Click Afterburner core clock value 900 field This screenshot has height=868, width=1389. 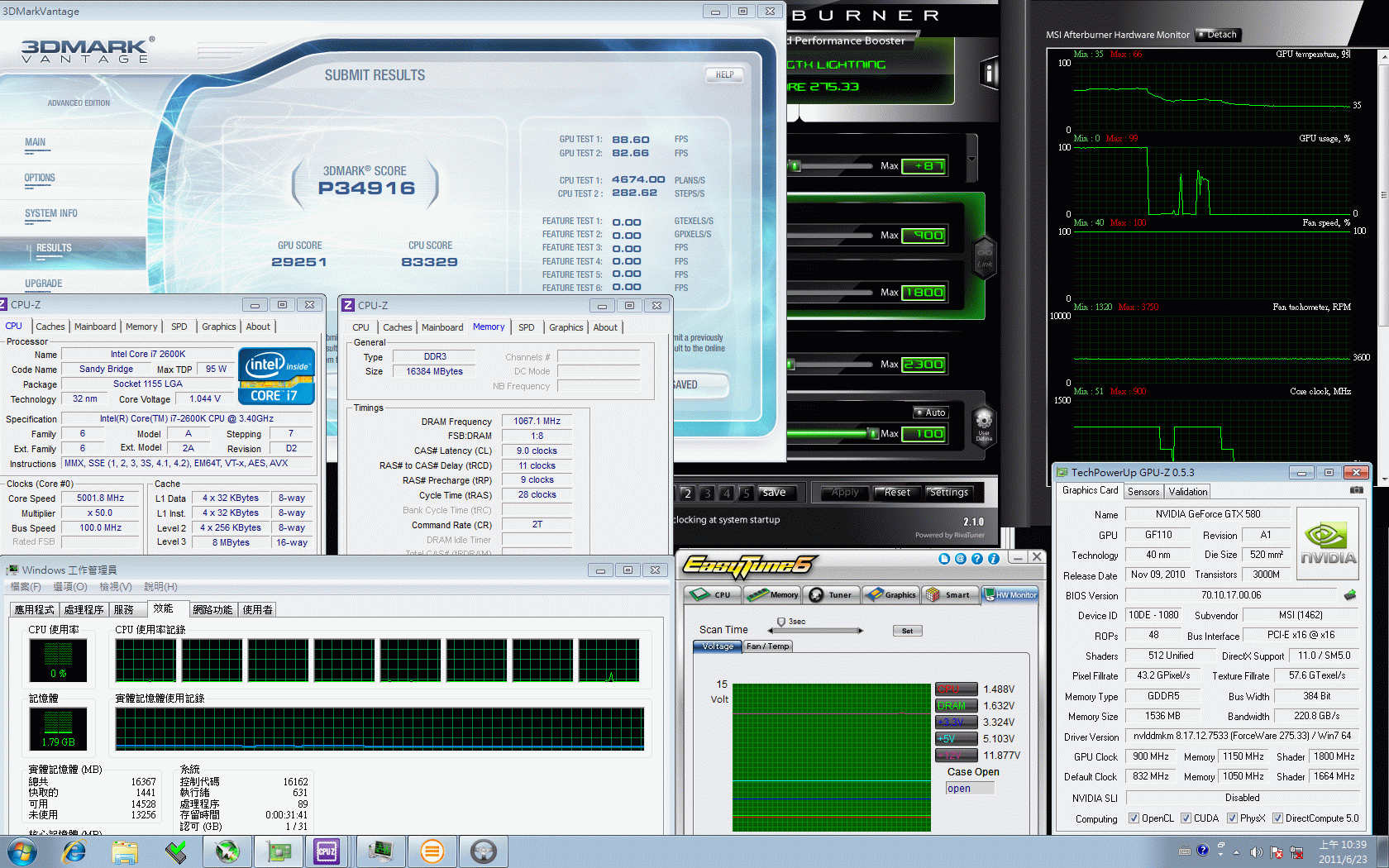click(x=924, y=236)
